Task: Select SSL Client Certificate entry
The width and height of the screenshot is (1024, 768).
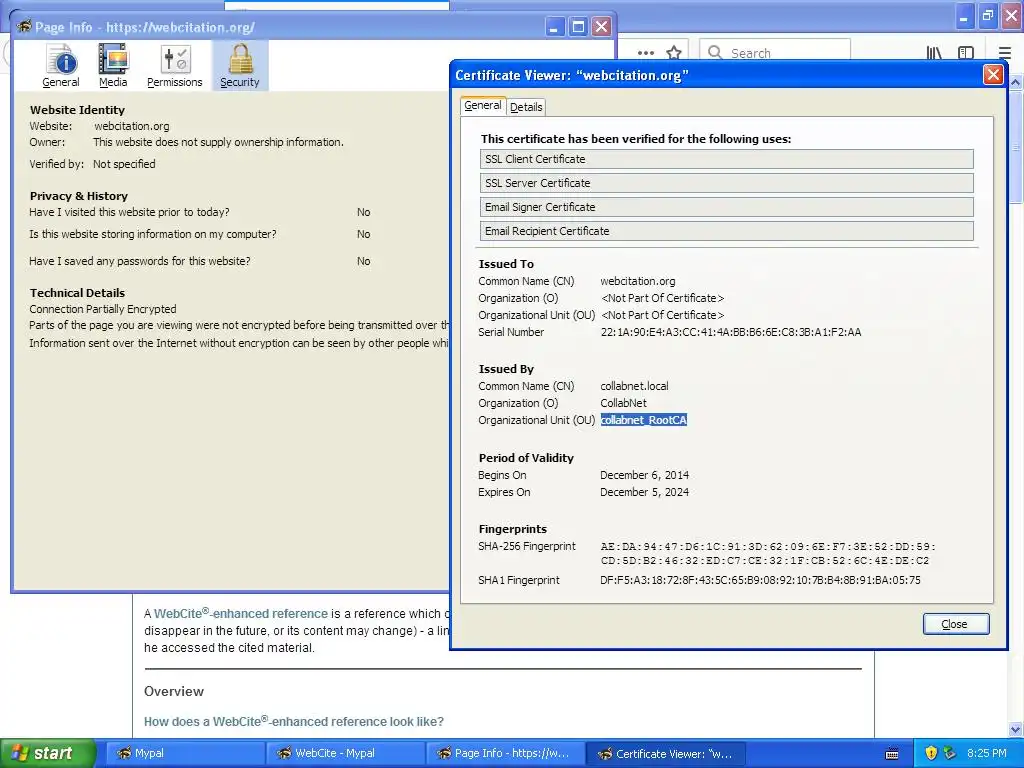Action: click(726, 159)
